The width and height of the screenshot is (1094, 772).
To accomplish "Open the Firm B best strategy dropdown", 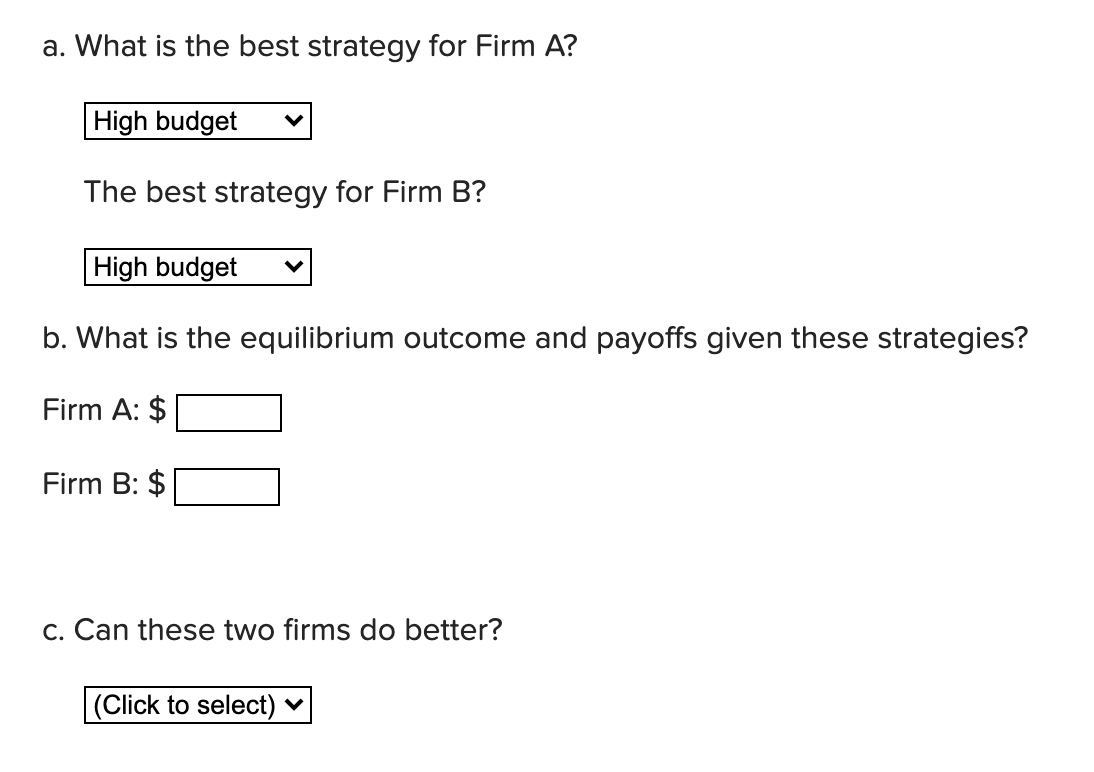I will tap(197, 266).
